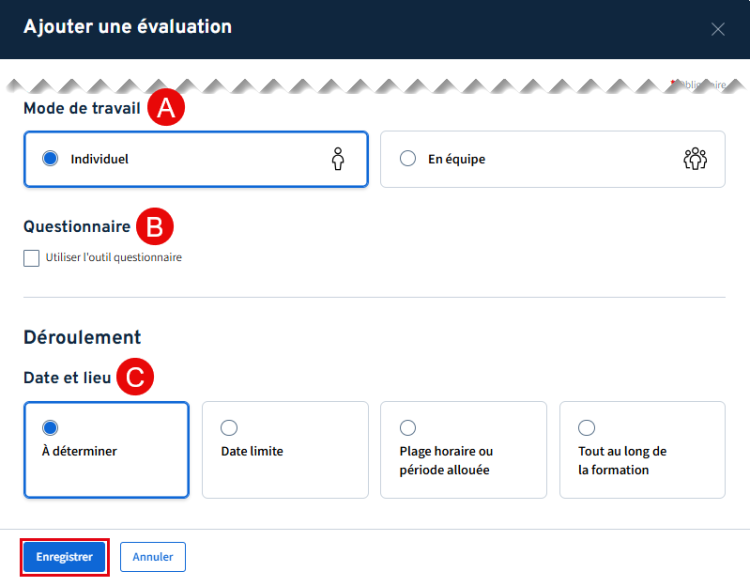Pick the Tout au long de la formation radio
This screenshot has width=750, height=587.
pyautogui.click(x=587, y=428)
